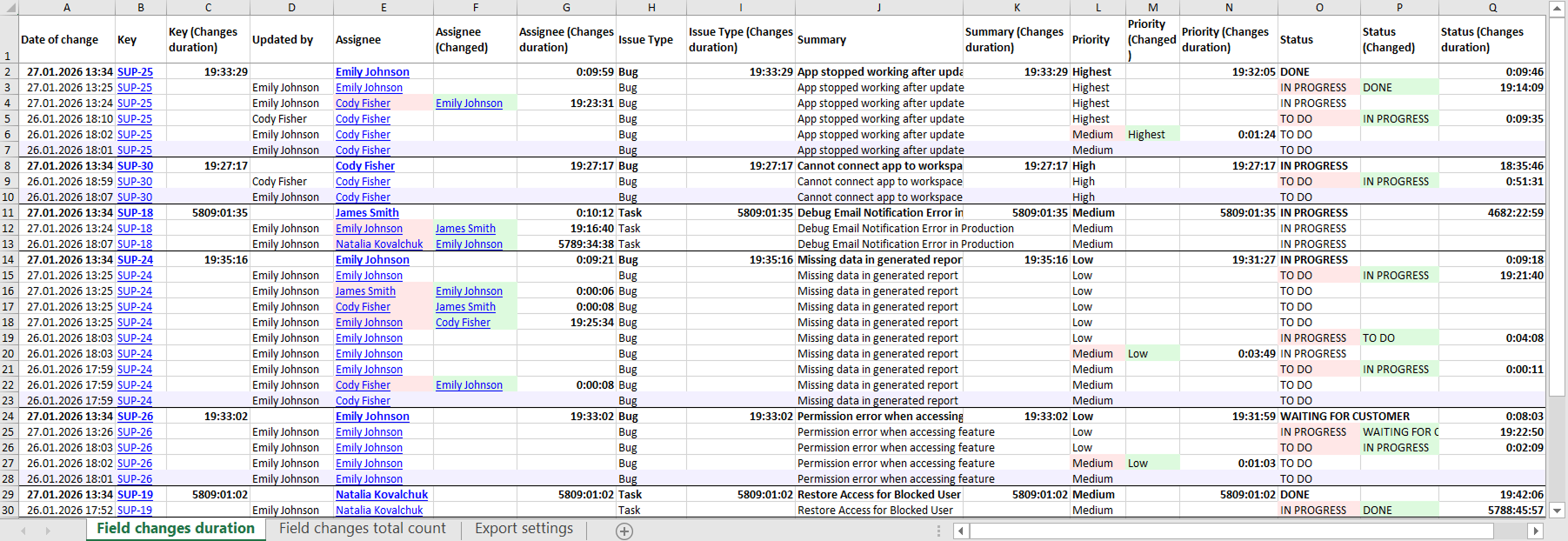Select the green 'TO DO' changed status in row 19
This screenshot has height=541, width=1568.
pos(1399,338)
